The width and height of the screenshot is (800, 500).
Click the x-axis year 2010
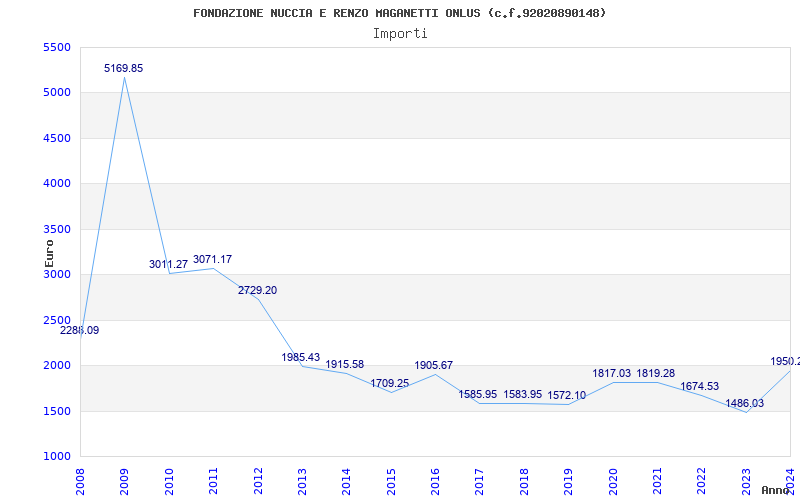tap(169, 481)
